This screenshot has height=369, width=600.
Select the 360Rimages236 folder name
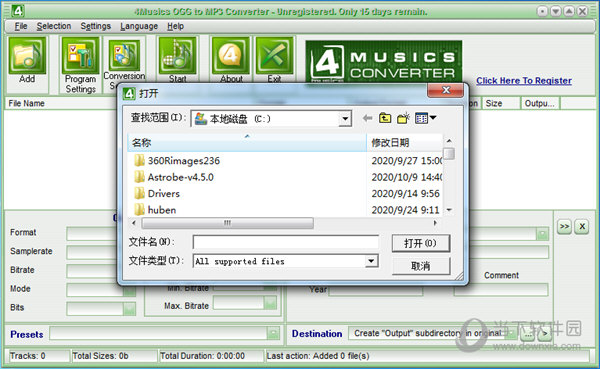184,161
